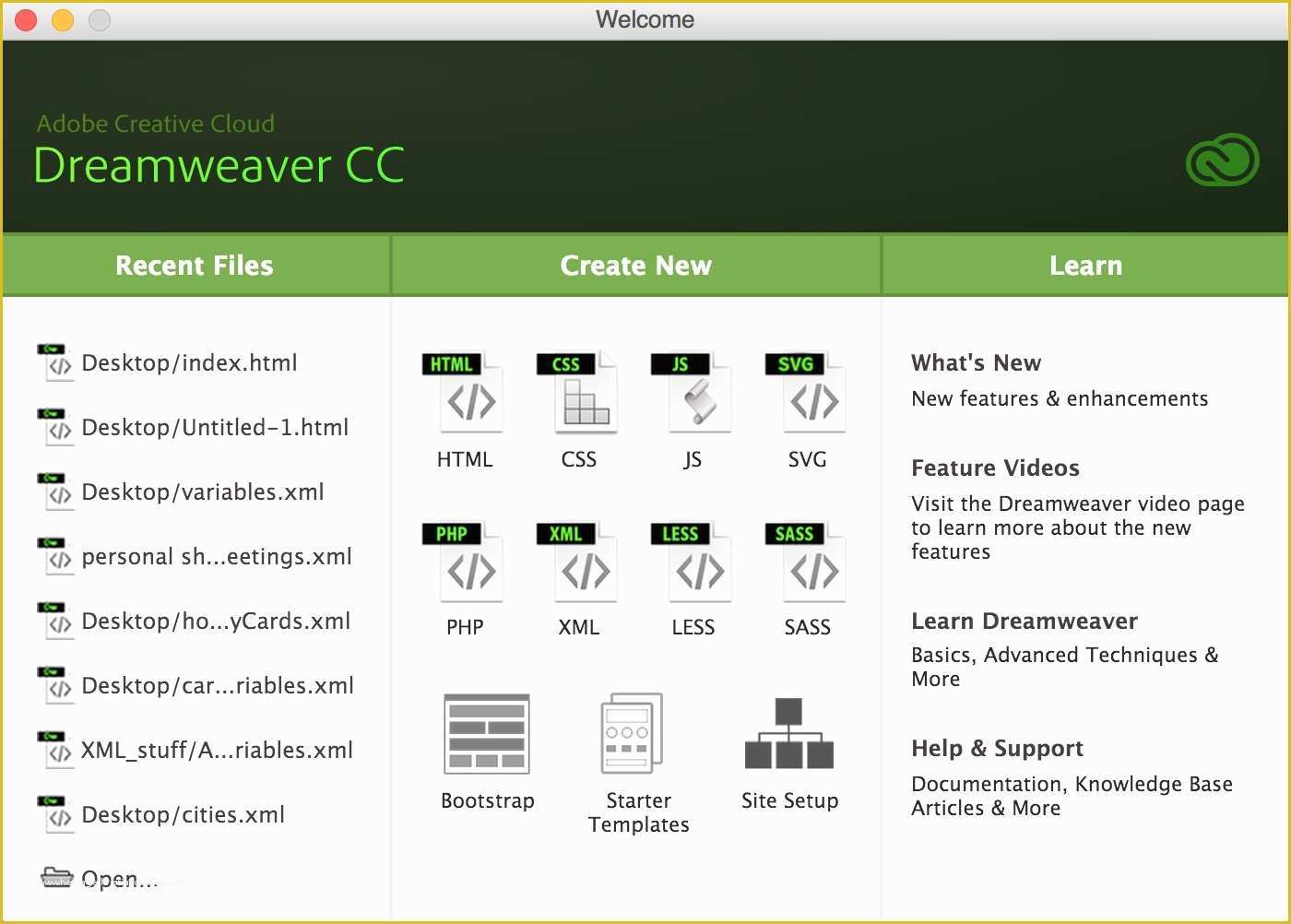Click 'Documentation, Knowledge Base Articles' text

[1072, 796]
